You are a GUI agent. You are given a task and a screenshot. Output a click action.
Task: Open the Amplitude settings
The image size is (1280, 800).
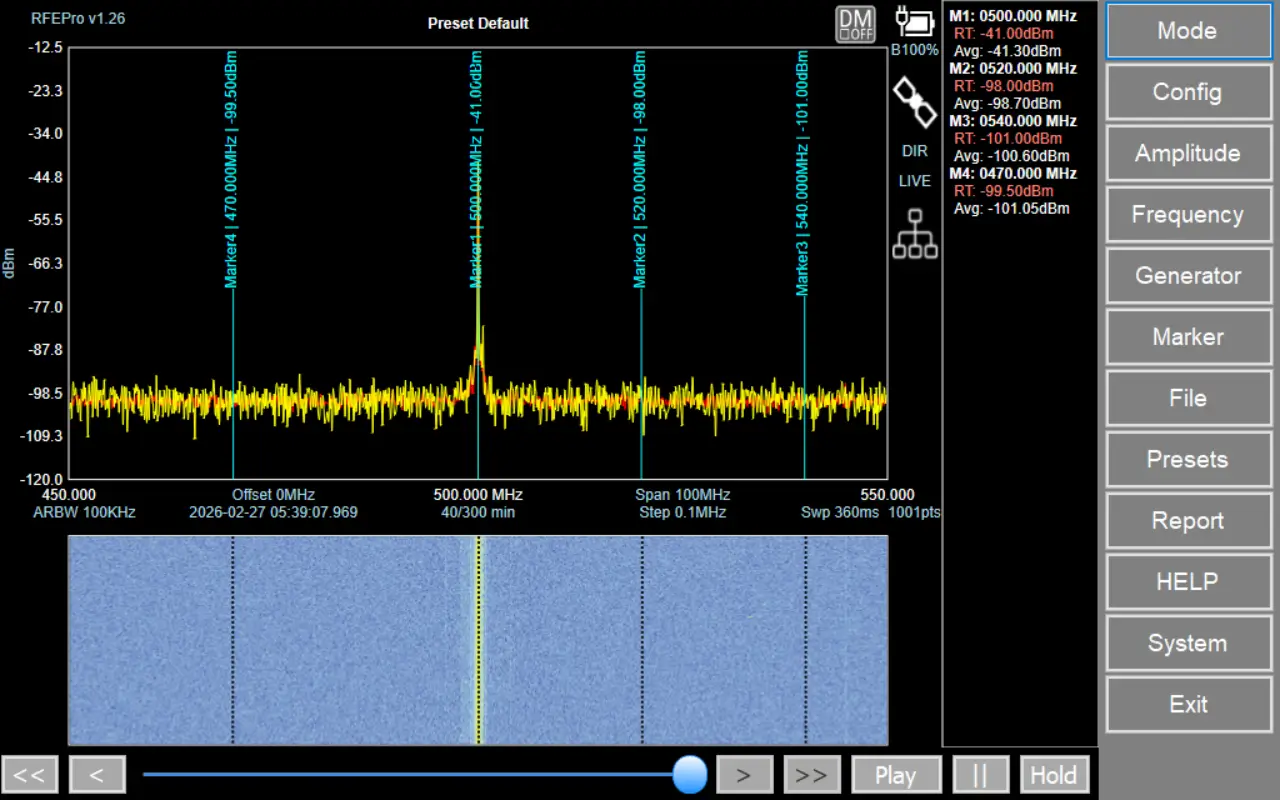click(x=1187, y=153)
